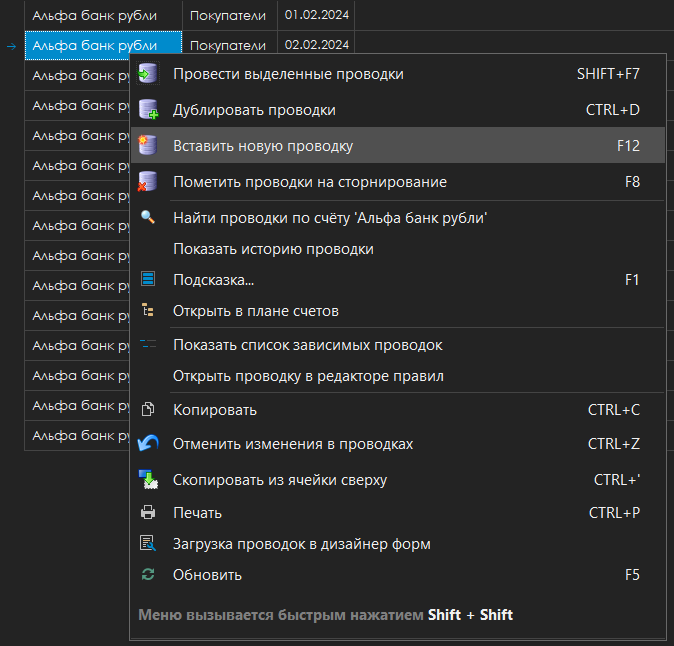Viewport: 674px width, 646px height.
Task: Click the F12 shortcut label
Action: 628,146
